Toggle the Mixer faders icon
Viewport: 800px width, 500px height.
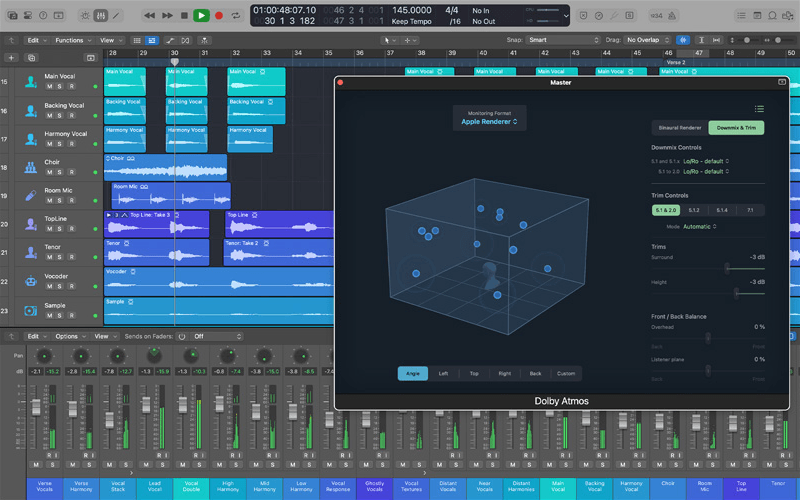101,15
